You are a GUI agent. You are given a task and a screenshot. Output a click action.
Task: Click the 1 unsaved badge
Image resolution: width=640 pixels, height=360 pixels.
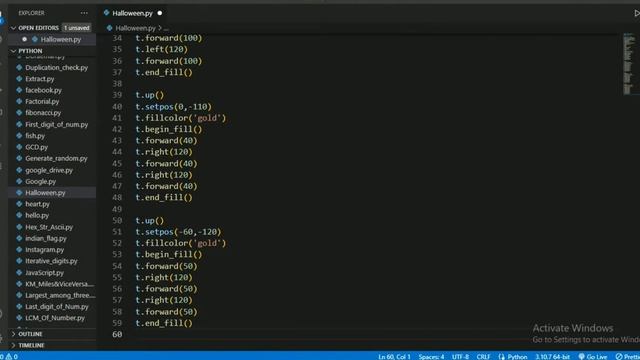point(76,28)
